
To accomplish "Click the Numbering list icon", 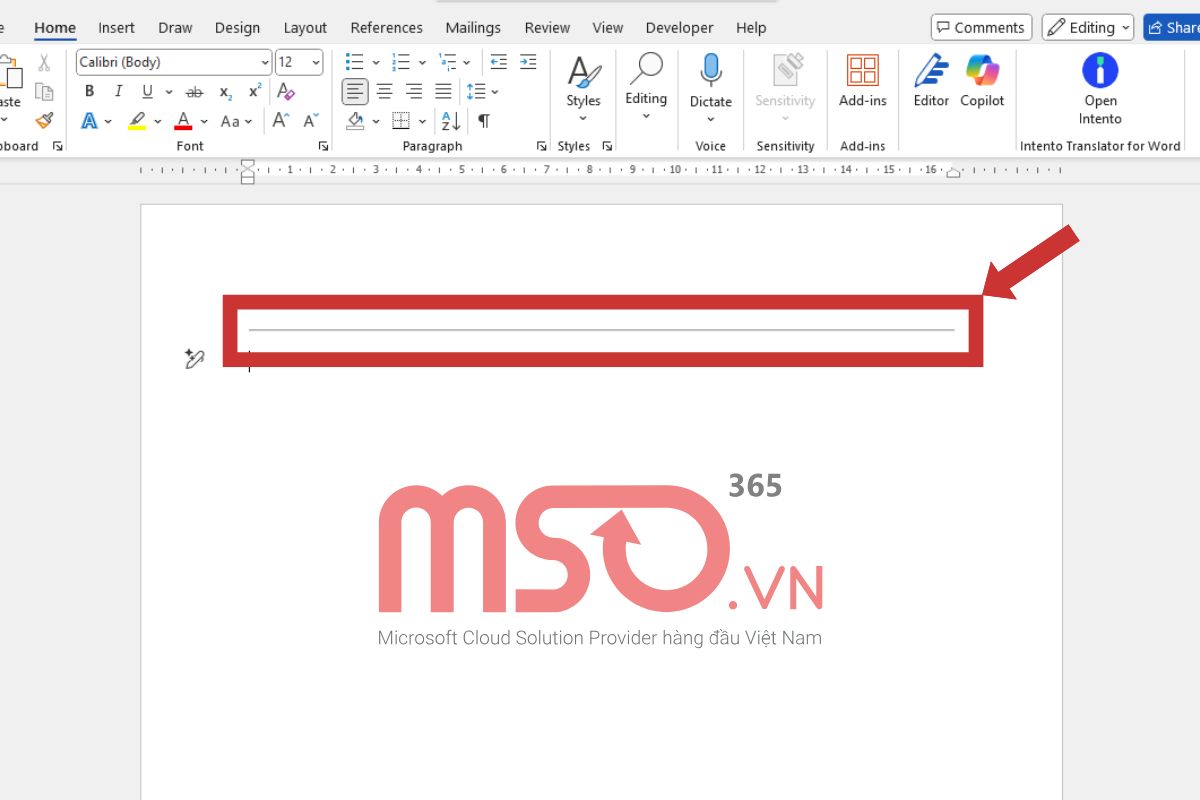I will point(401,63).
